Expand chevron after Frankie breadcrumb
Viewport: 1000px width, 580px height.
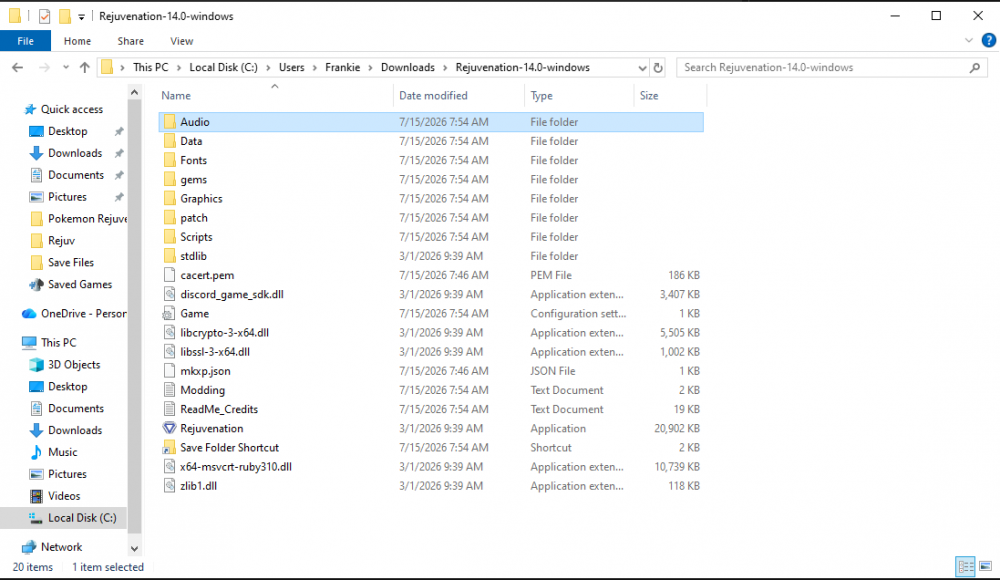pos(371,67)
